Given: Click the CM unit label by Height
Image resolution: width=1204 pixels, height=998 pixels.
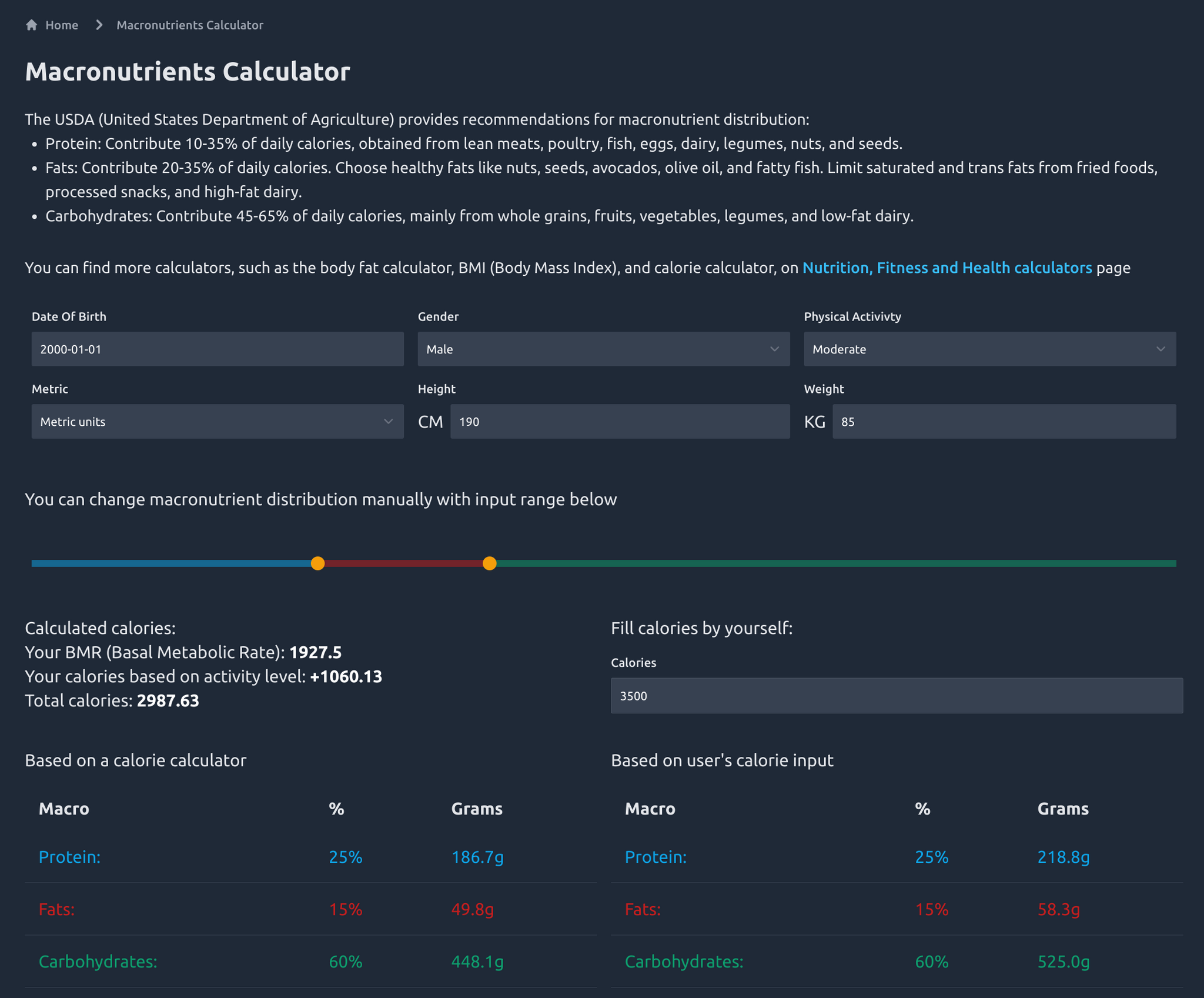Looking at the screenshot, I should [x=430, y=422].
